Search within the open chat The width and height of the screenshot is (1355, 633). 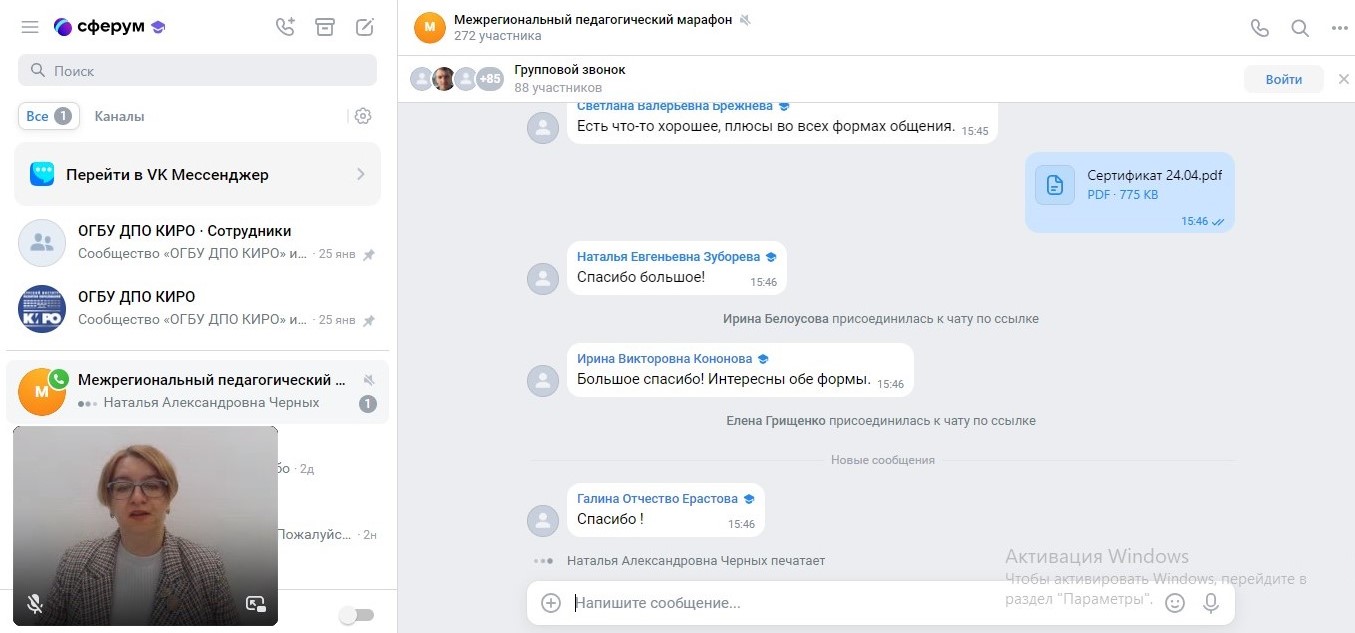coord(1300,28)
